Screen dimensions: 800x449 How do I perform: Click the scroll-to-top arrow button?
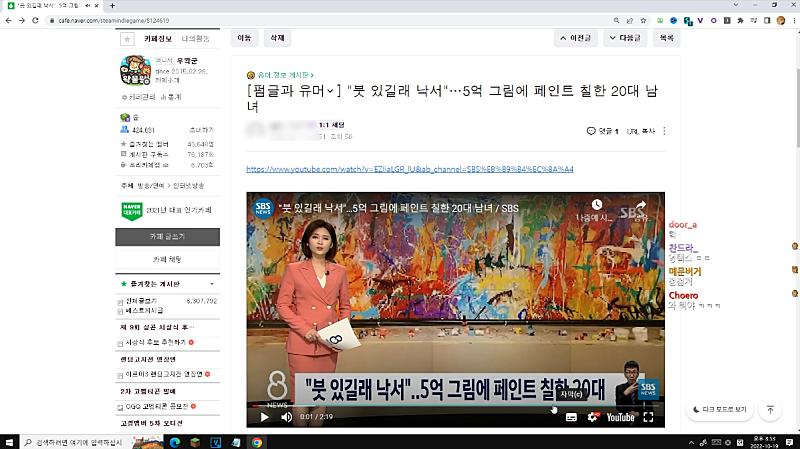coord(770,410)
